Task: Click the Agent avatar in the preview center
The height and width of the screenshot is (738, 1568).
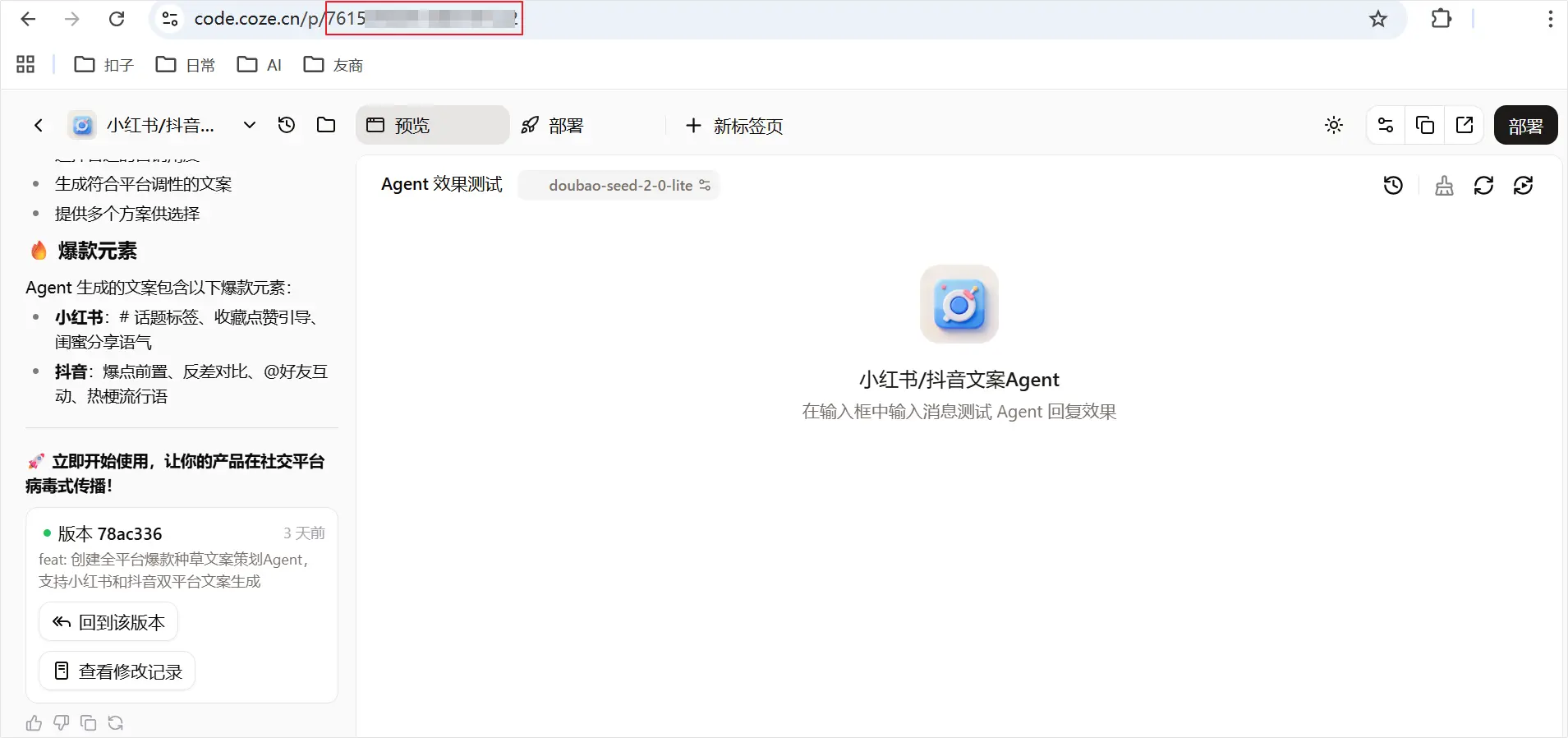Action: (x=959, y=304)
